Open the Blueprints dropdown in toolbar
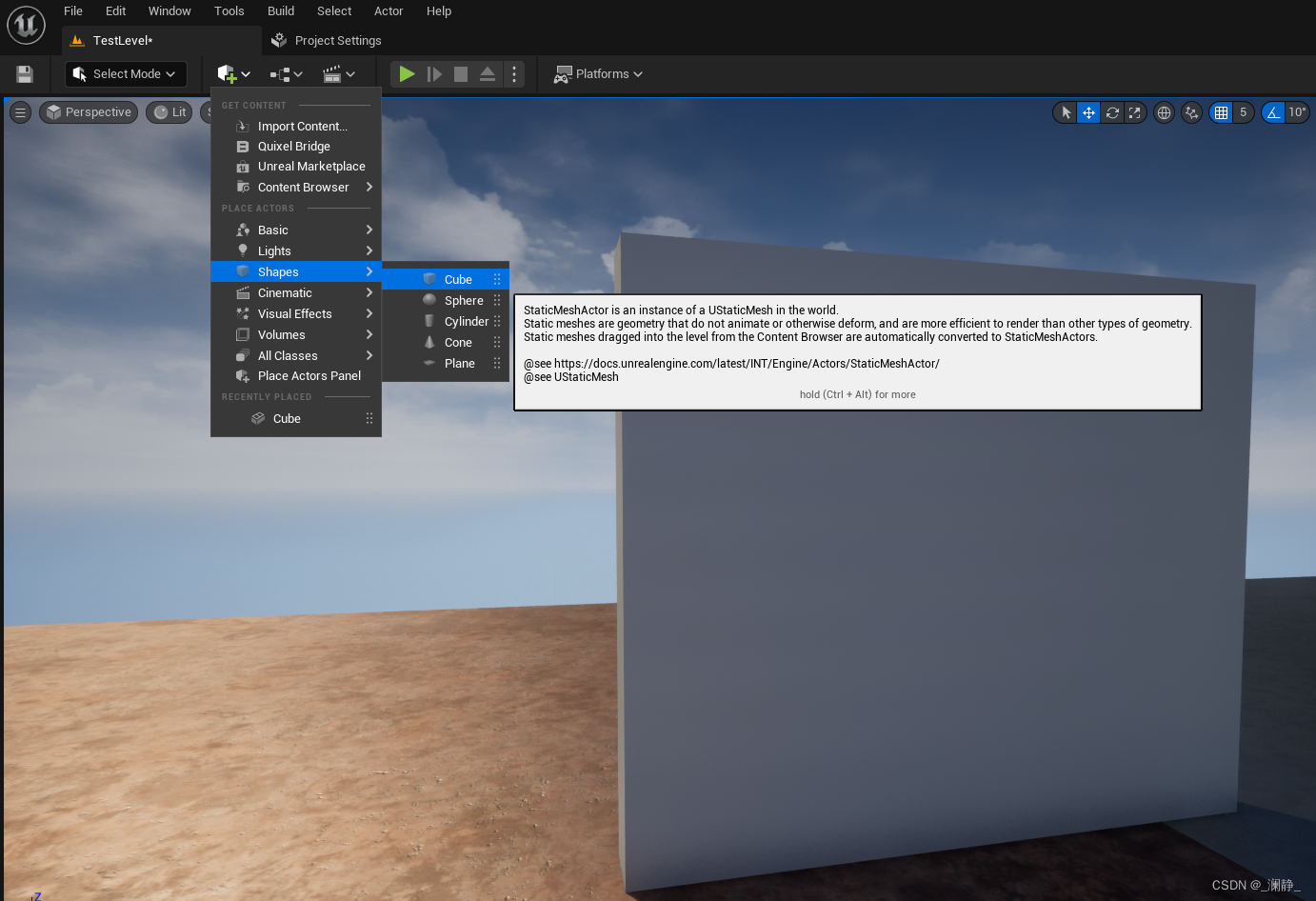Image resolution: width=1316 pixels, height=901 pixels. [x=286, y=74]
